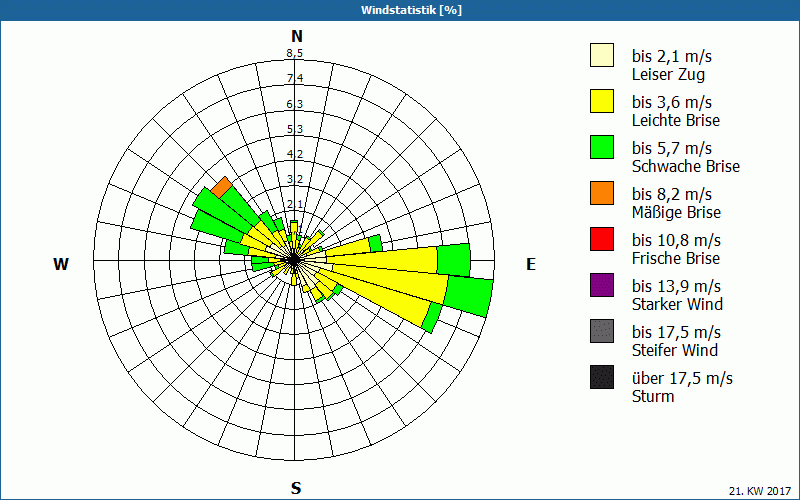The width and height of the screenshot is (800, 500).
Task: Click the 6,3 ring scale value
Action: (295, 104)
